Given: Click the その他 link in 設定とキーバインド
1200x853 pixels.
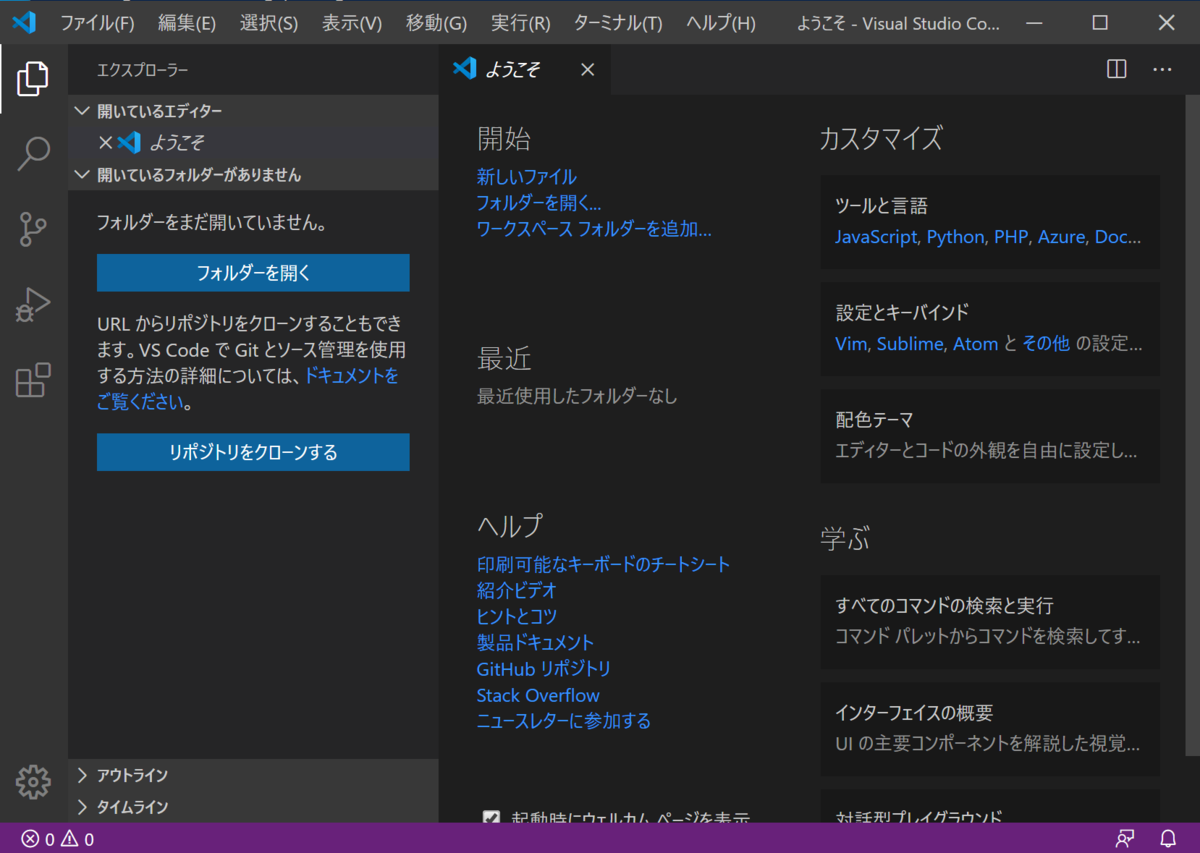Looking at the screenshot, I should [x=1046, y=344].
